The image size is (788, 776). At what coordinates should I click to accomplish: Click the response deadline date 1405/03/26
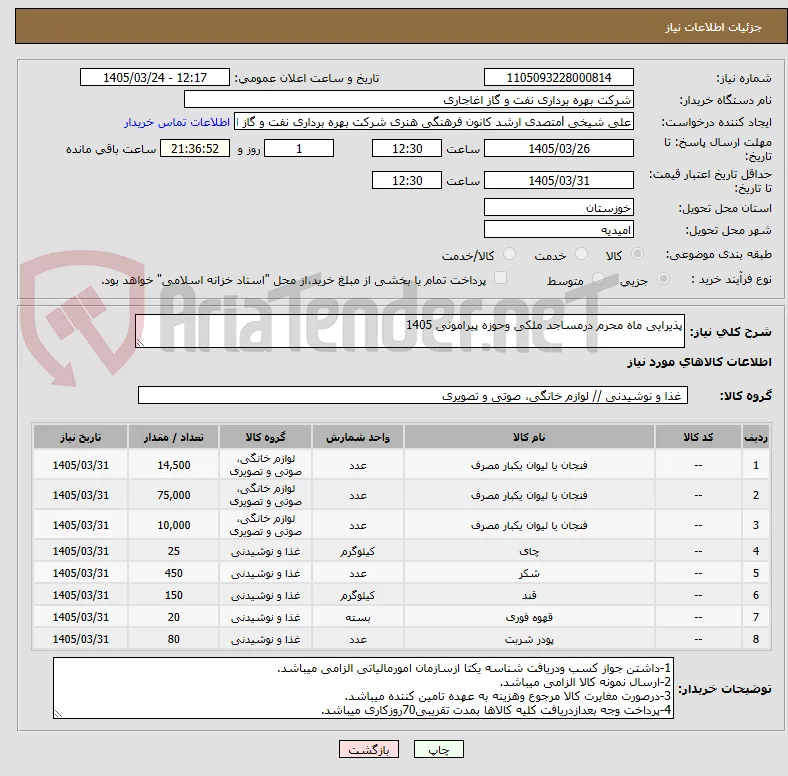click(558, 149)
